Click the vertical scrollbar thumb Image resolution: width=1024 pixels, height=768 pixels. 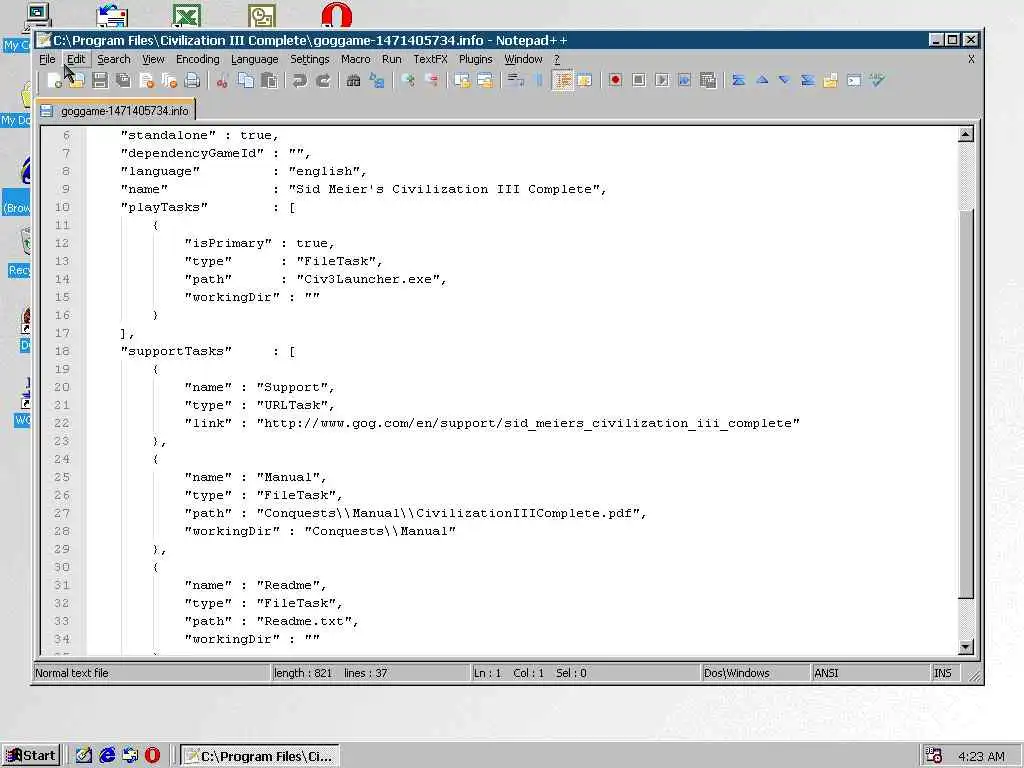point(966,404)
